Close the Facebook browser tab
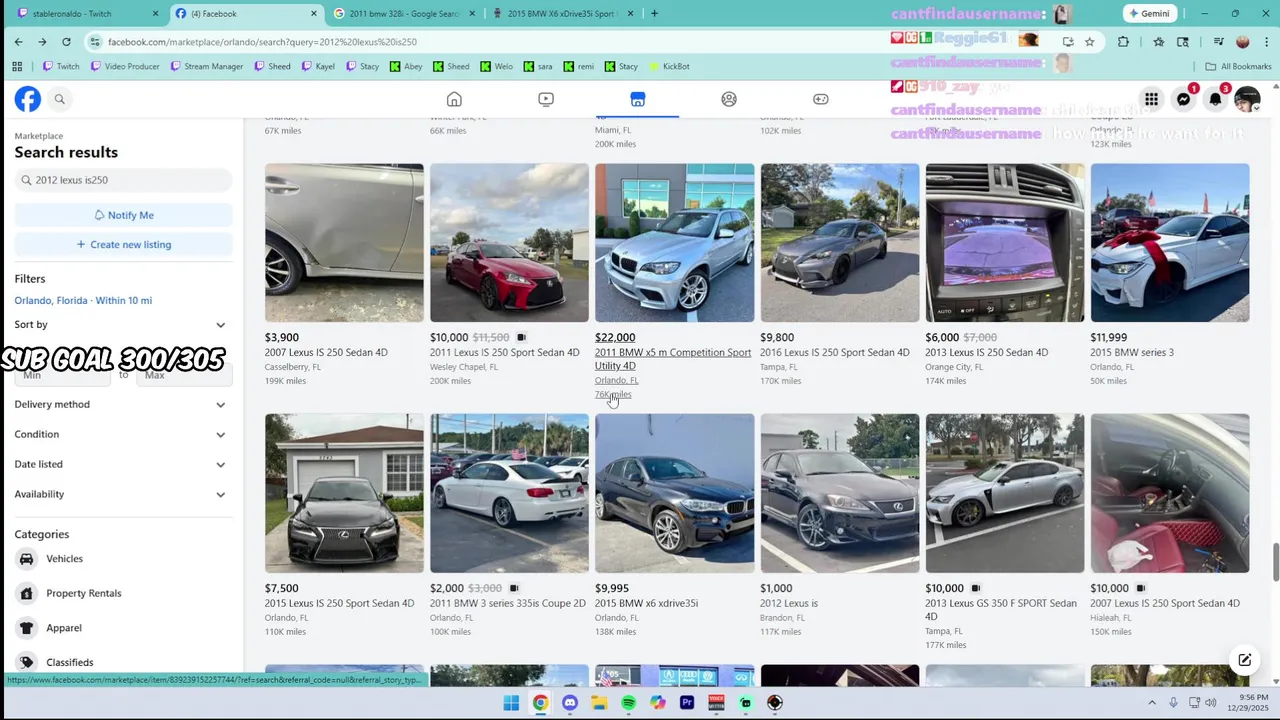Viewport: 1280px width, 720px height. click(x=314, y=14)
